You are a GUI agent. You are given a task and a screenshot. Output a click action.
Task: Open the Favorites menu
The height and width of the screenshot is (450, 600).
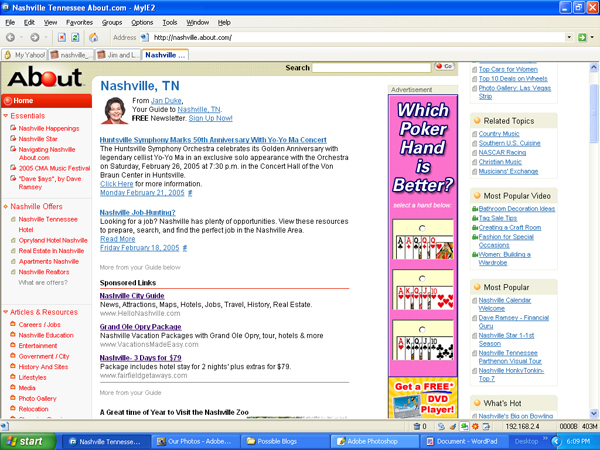79,23
